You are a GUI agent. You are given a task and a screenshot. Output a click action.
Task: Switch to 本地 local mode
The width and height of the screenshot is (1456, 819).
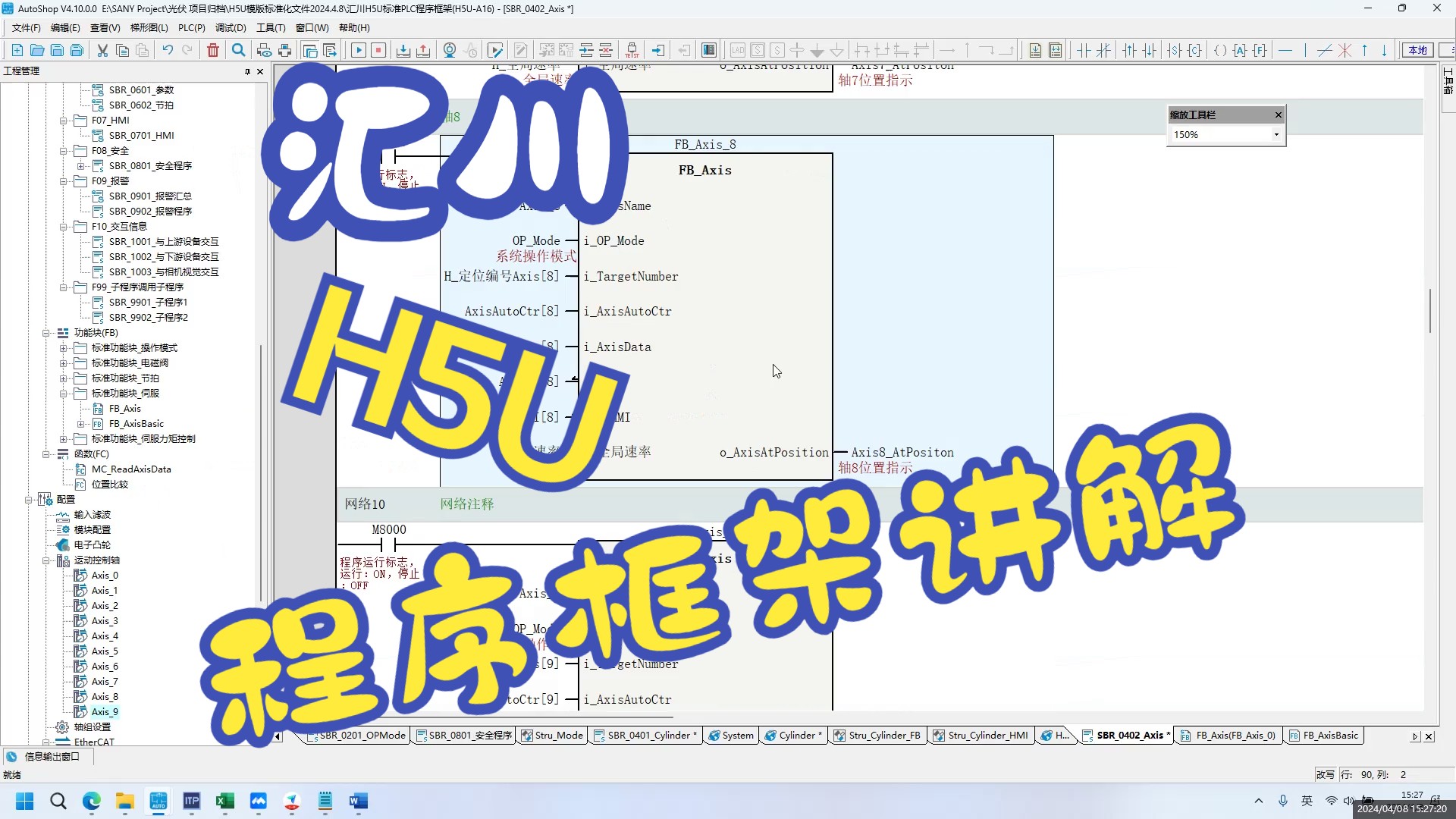[1417, 50]
